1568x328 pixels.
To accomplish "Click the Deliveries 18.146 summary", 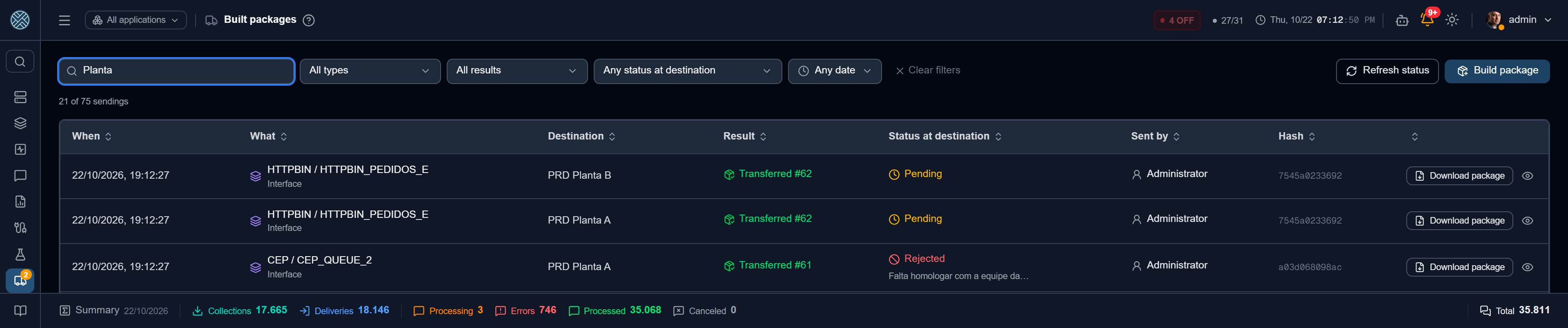I will 345,311.
